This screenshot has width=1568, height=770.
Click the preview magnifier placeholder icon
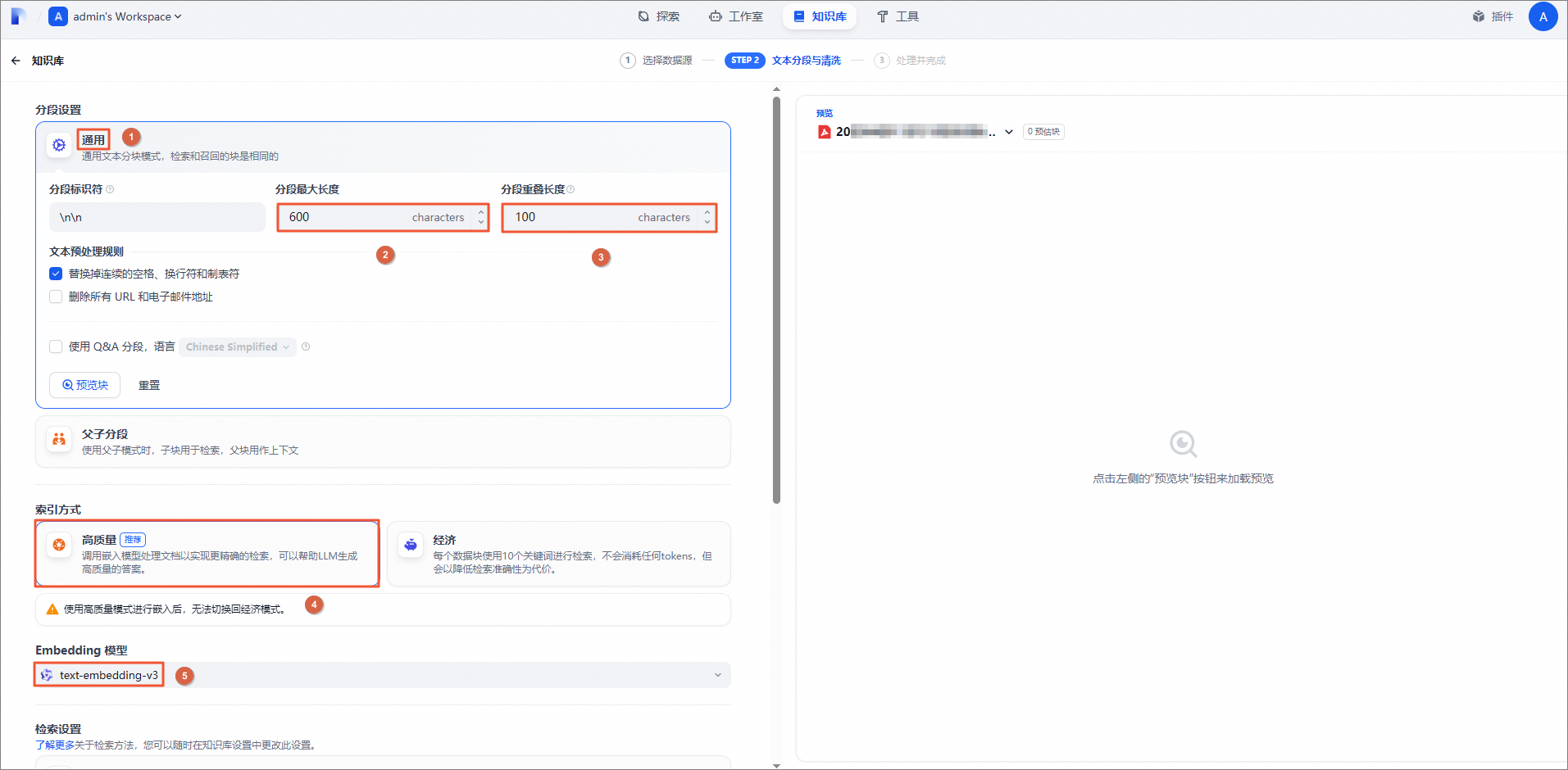[1183, 444]
